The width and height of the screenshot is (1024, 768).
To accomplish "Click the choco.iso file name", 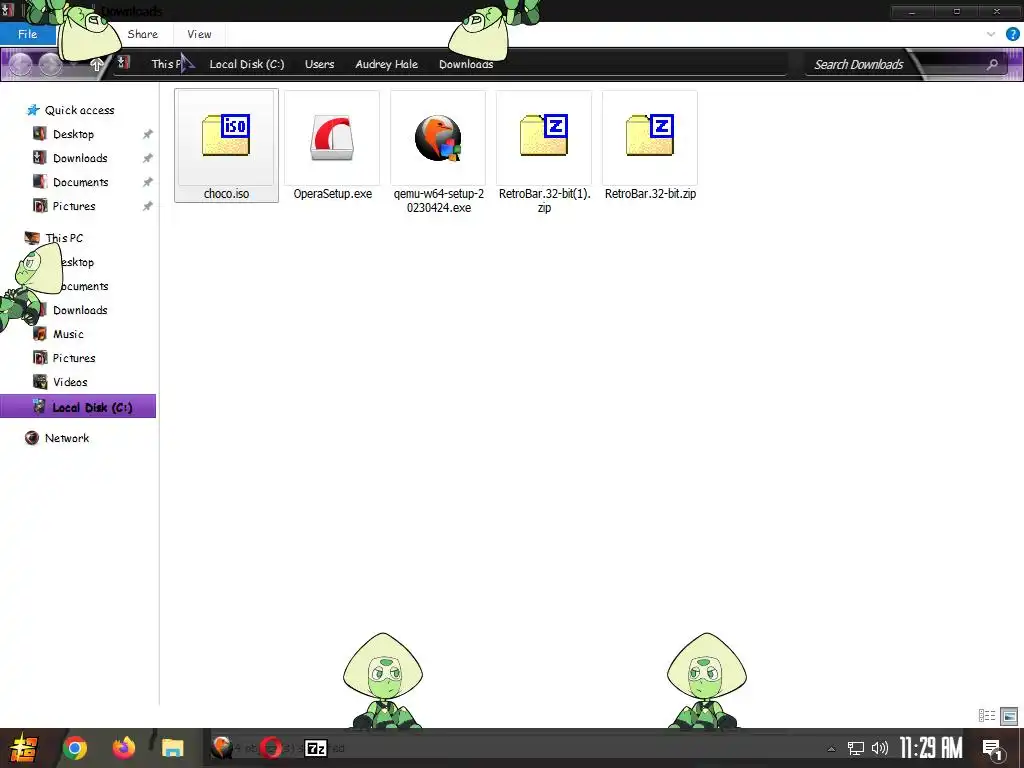I will [226, 193].
